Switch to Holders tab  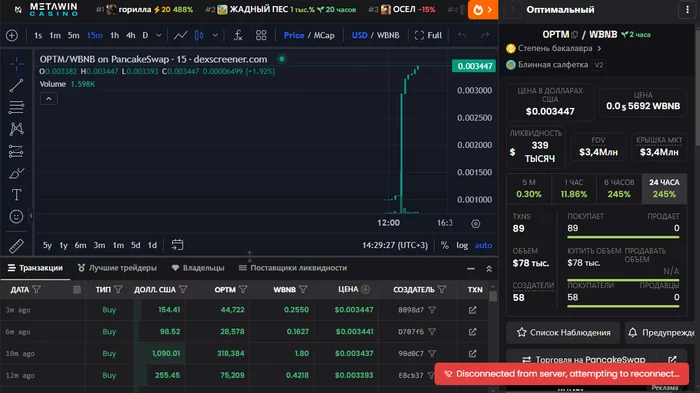click(x=198, y=268)
